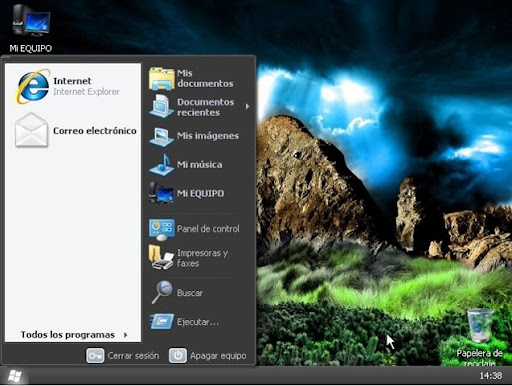Click the bold Internet label
This screenshot has height=386, width=512.
(72, 81)
